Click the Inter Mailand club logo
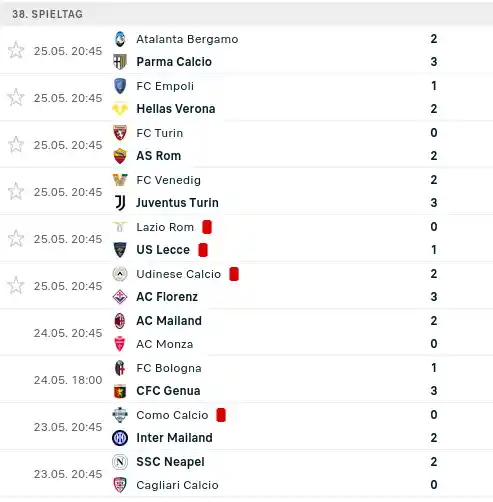Image resolution: width=493 pixels, height=502 pixels. click(x=120, y=438)
